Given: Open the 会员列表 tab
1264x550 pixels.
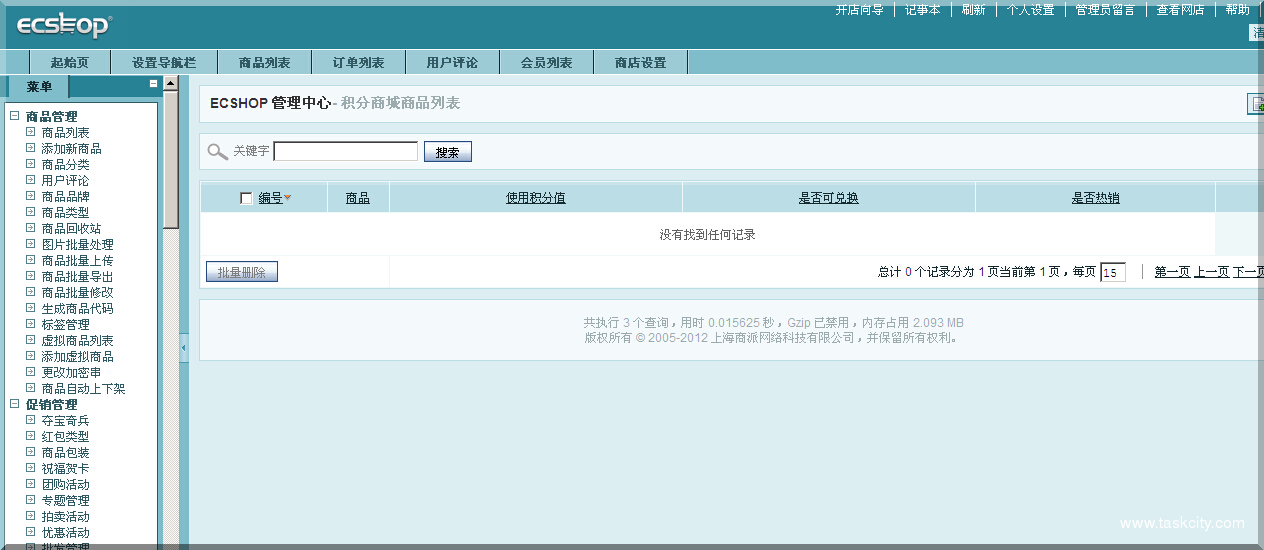Looking at the screenshot, I should pyautogui.click(x=547, y=62).
